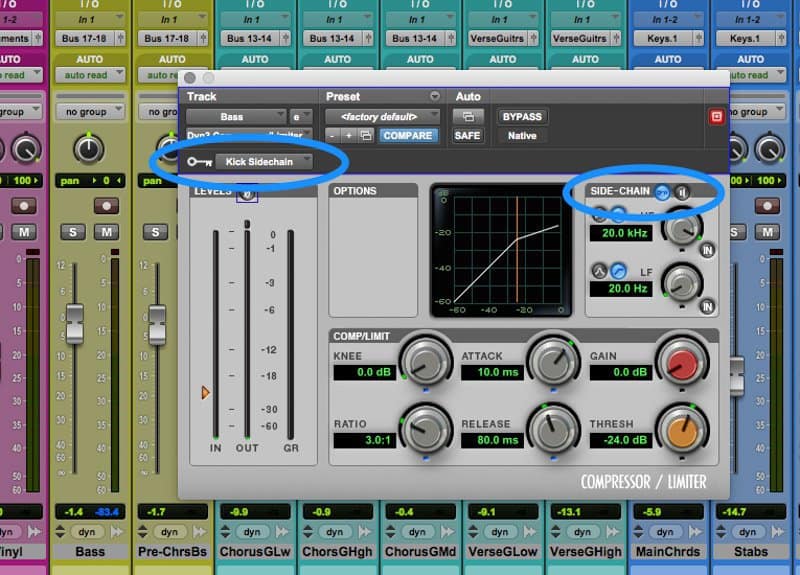800x575 pixels.
Task: Solo the Bass track
Action: pos(72,232)
